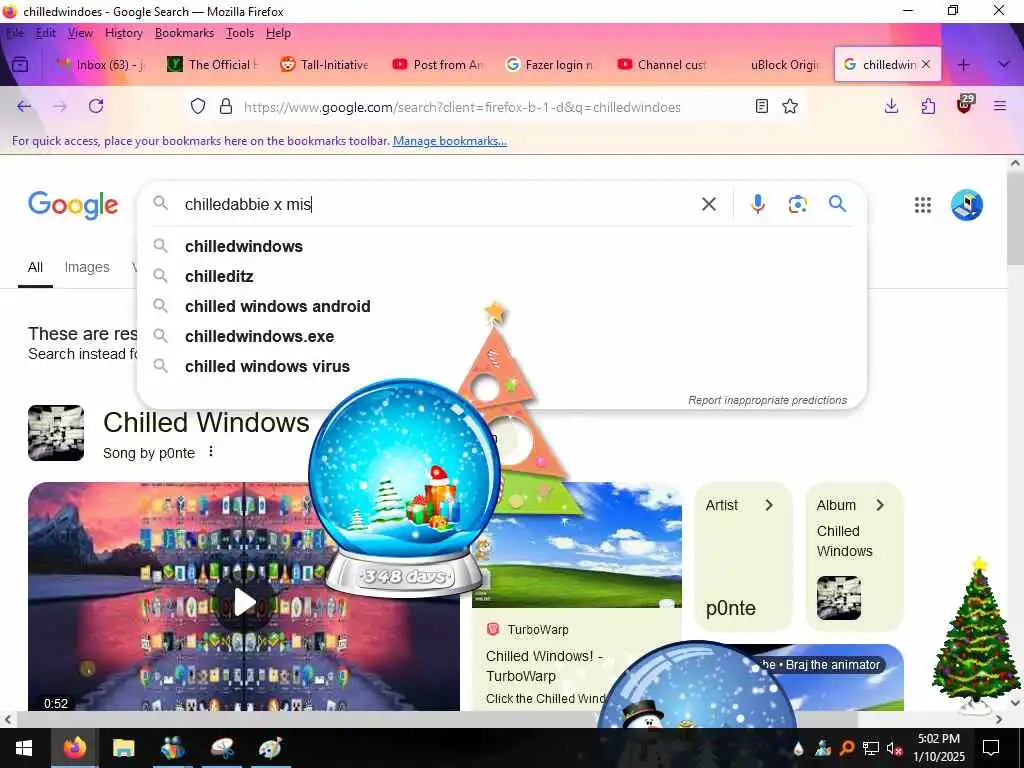Screen dimensions: 1024x768
Task: Open the Tools menu
Action: 240,33
